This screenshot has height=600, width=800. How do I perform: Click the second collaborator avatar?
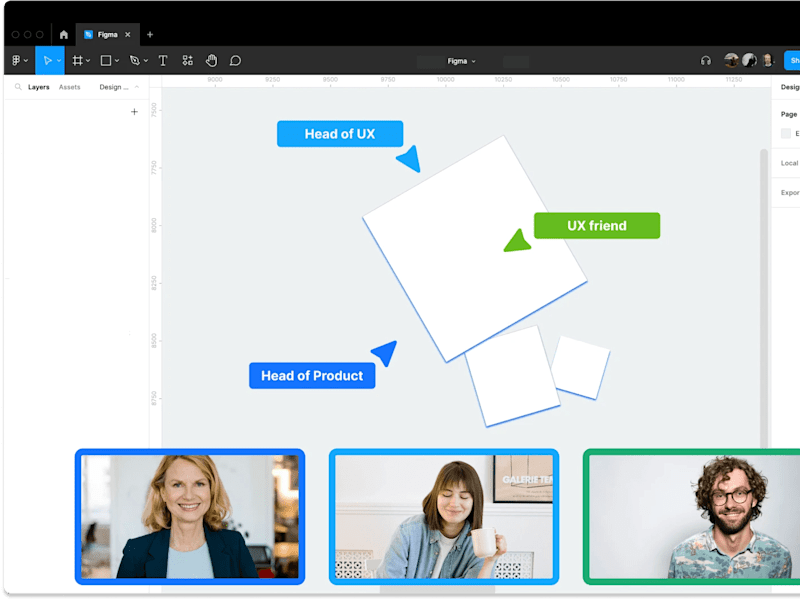coord(749,61)
